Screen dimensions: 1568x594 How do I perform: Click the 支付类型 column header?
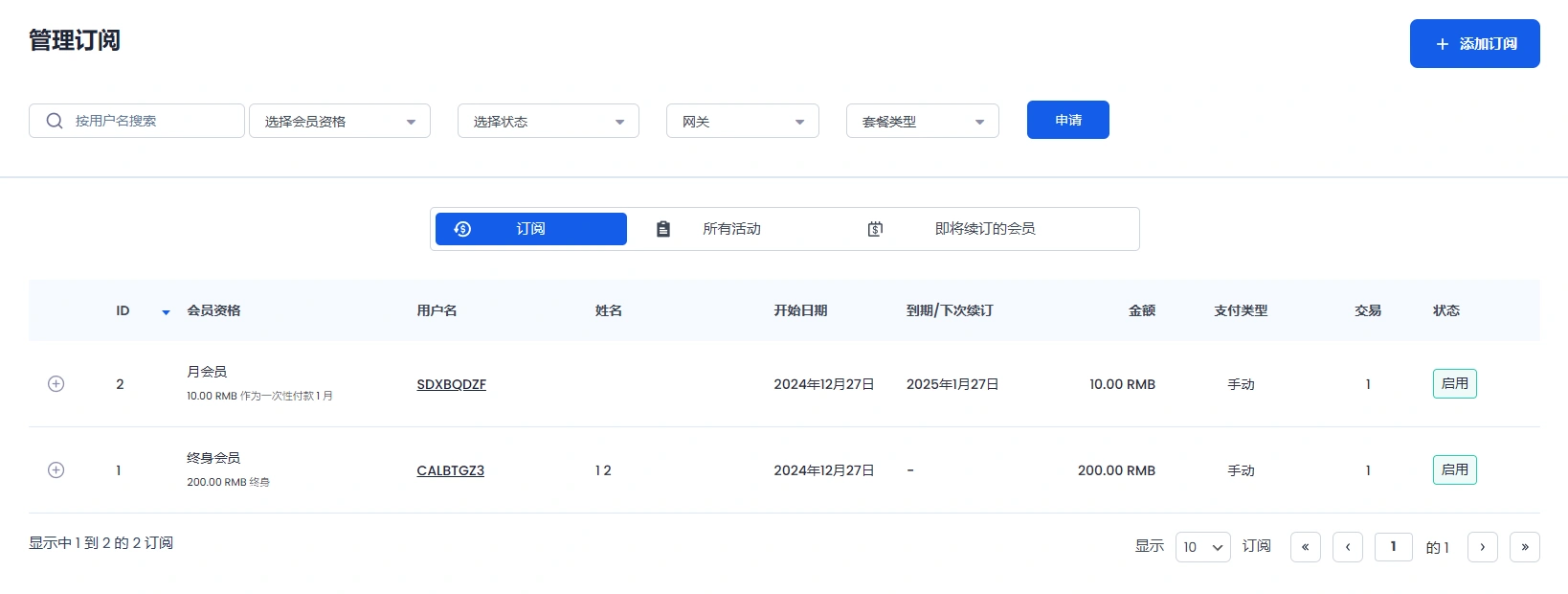click(1241, 310)
